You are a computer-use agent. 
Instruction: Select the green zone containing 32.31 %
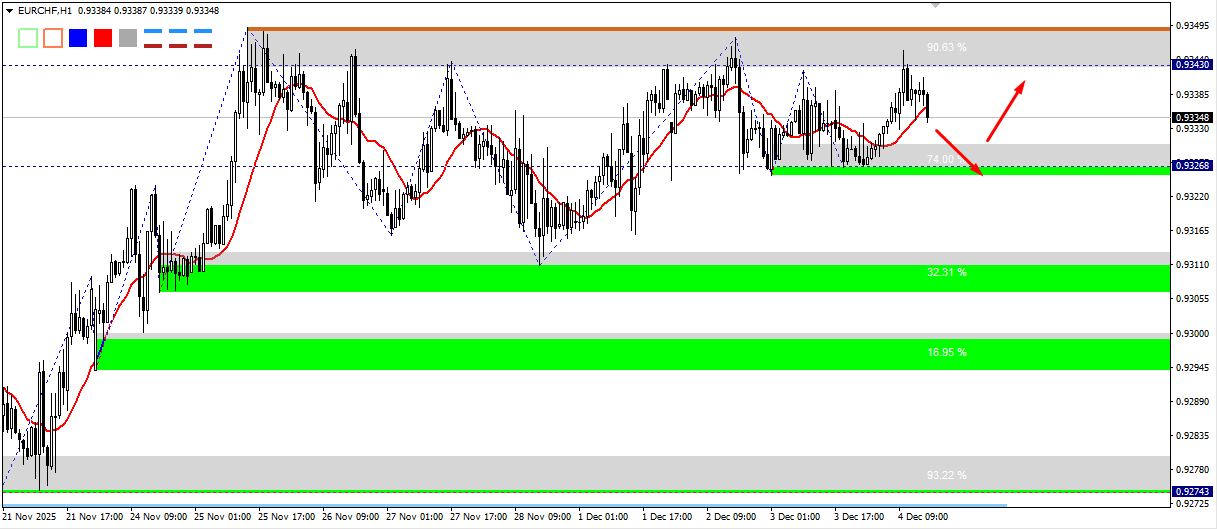[x=664, y=278]
